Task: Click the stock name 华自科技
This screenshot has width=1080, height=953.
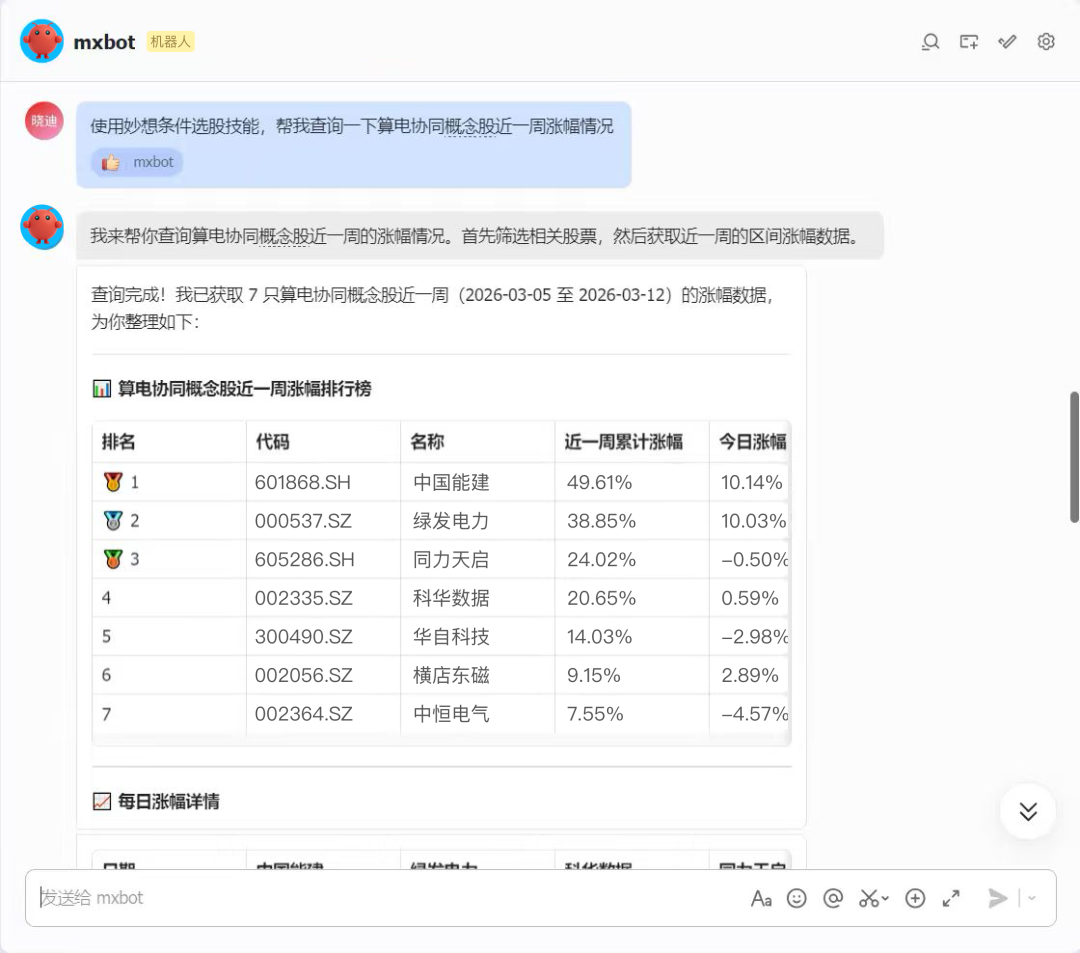Action: point(451,636)
